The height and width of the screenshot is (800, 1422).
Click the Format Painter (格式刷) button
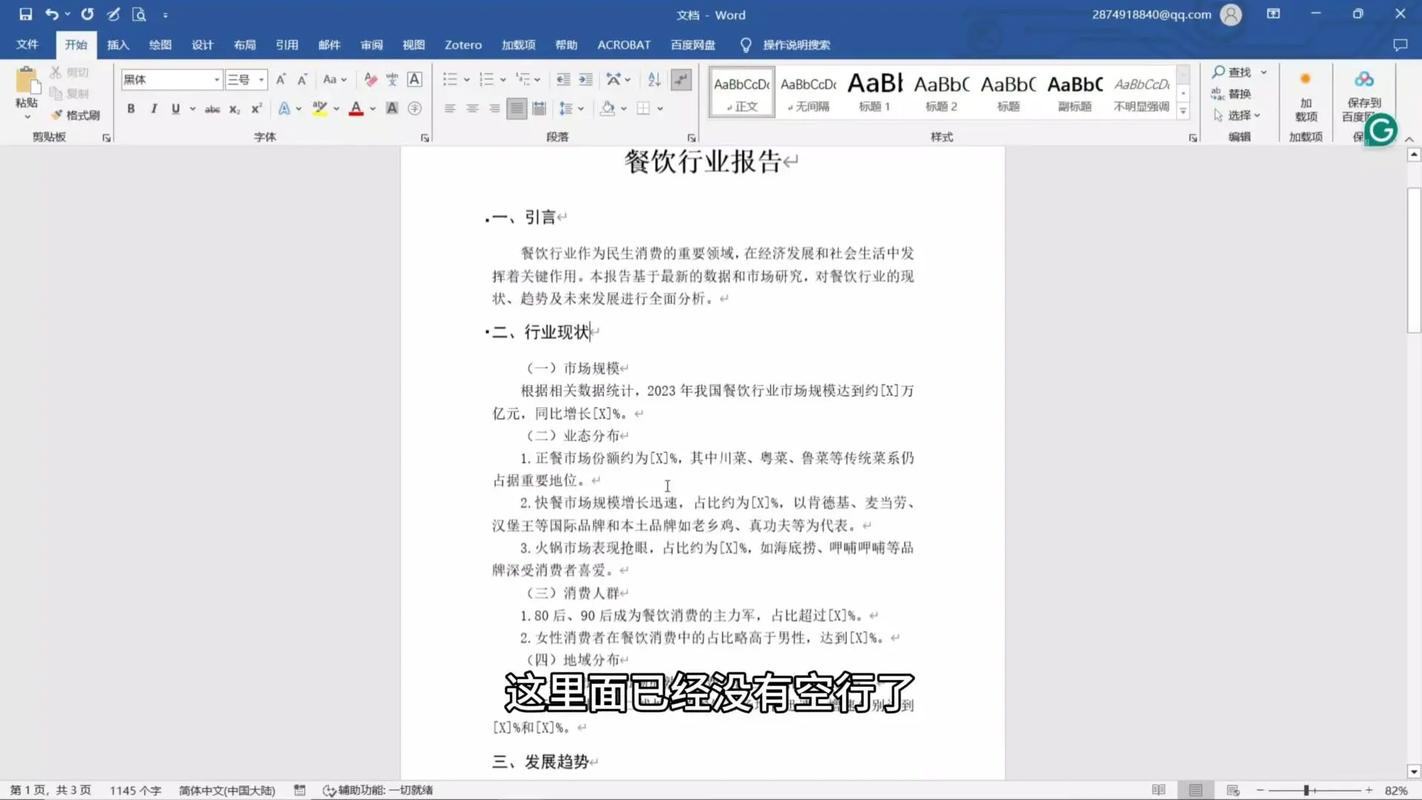click(76, 115)
